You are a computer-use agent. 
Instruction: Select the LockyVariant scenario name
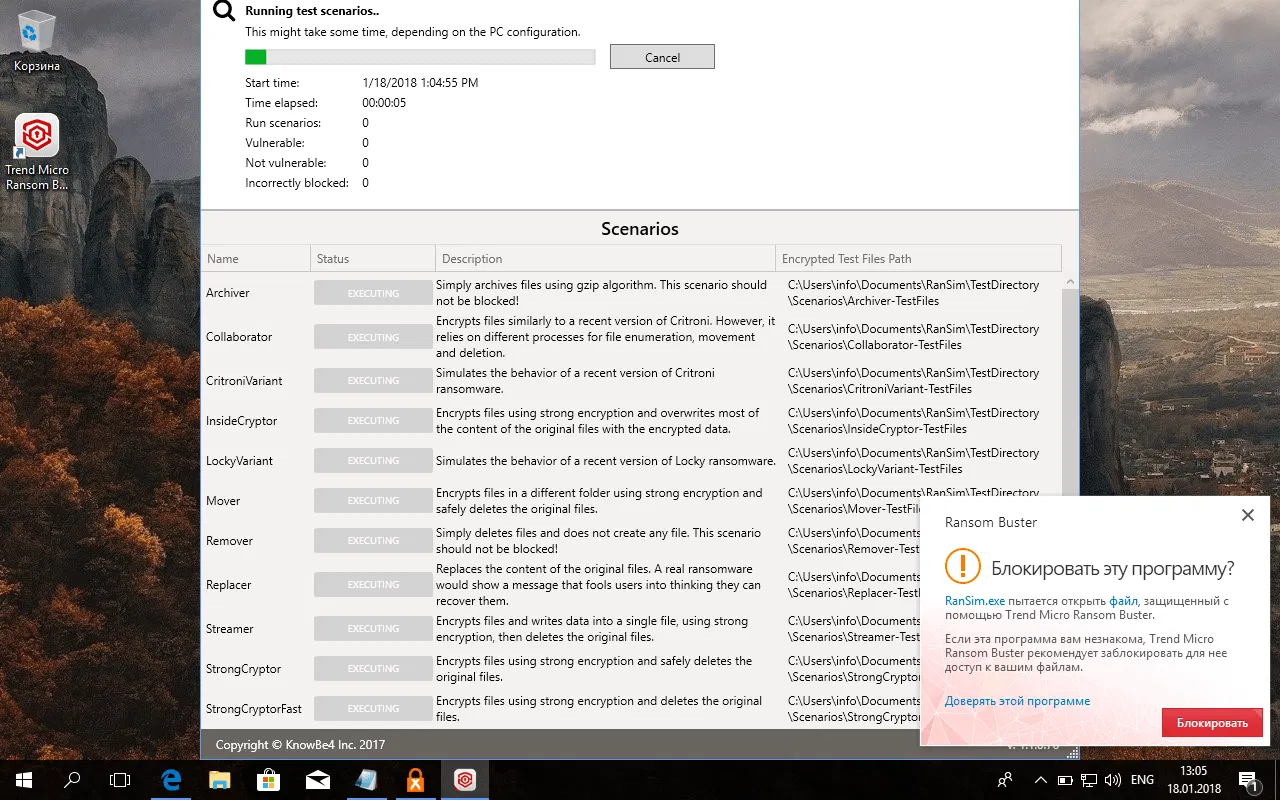pos(239,461)
